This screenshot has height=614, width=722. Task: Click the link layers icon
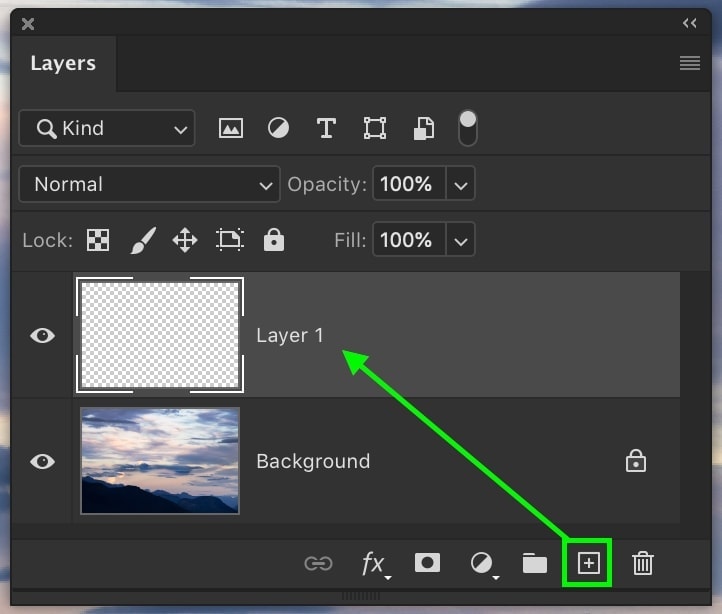tap(318, 564)
